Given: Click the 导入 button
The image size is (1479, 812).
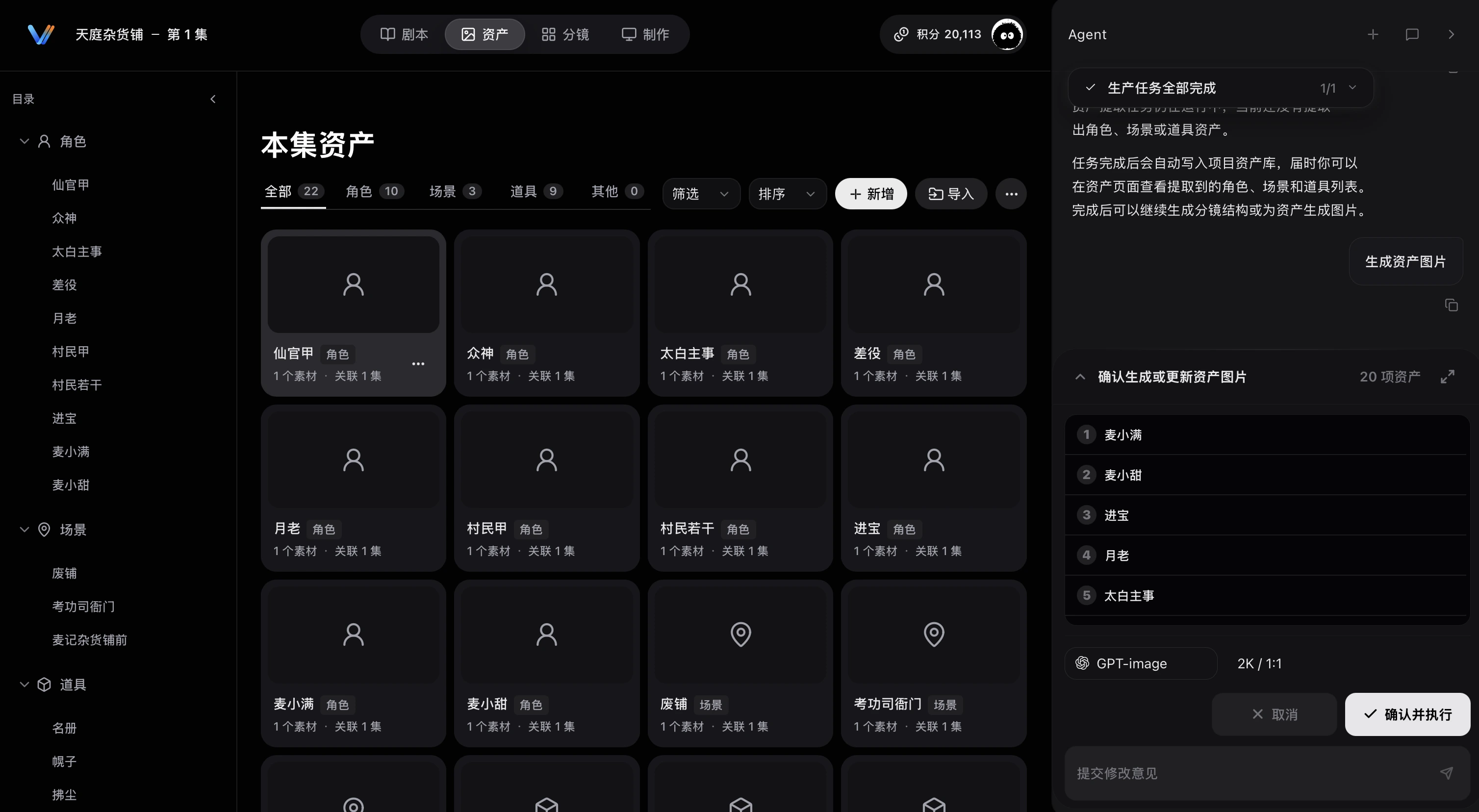Looking at the screenshot, I should (951, 194).
